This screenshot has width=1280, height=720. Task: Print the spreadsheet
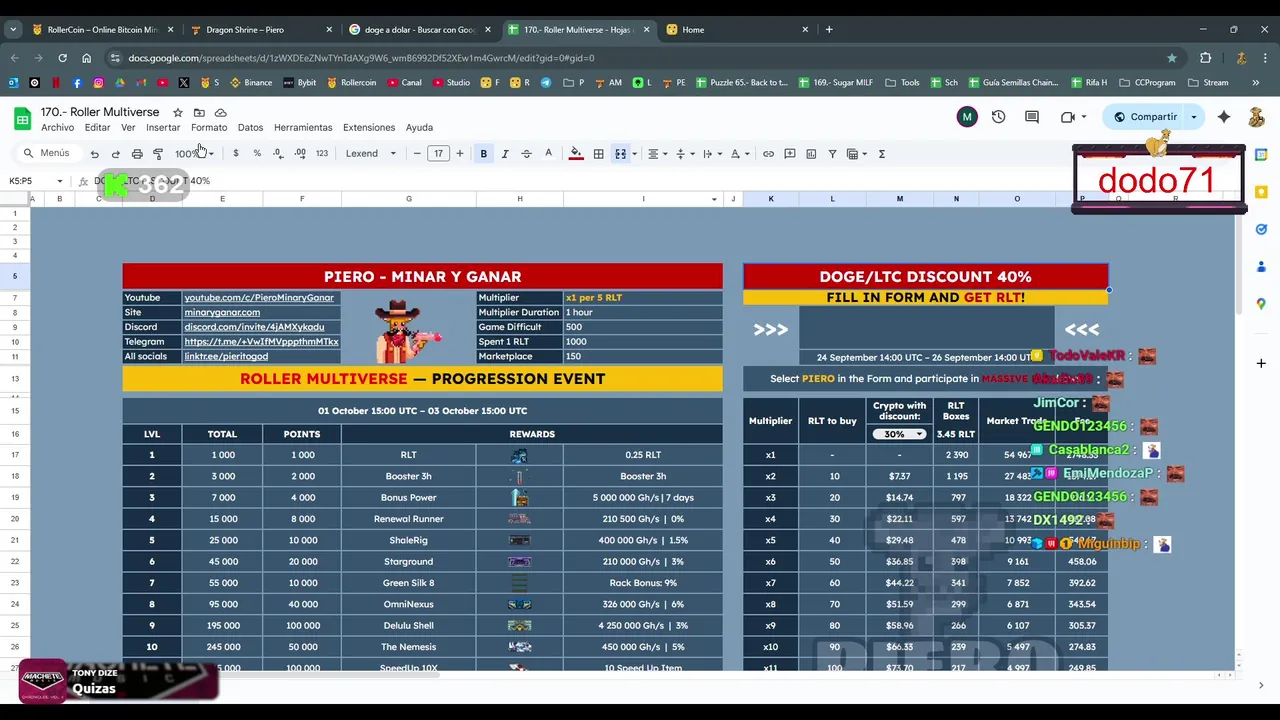137,154
